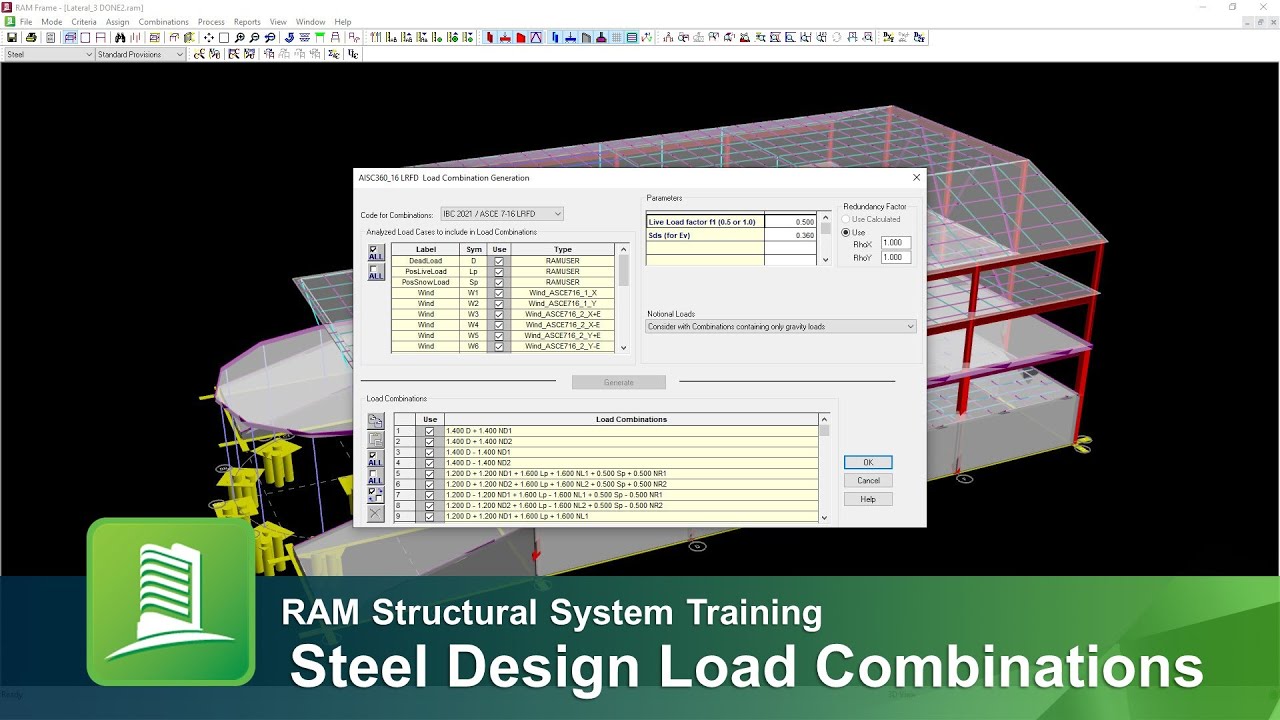Click the analyzed load cases scrollbar thumb
Image resolution: width=1280 pixels, height=720 pixels.
tap(624, 270)
